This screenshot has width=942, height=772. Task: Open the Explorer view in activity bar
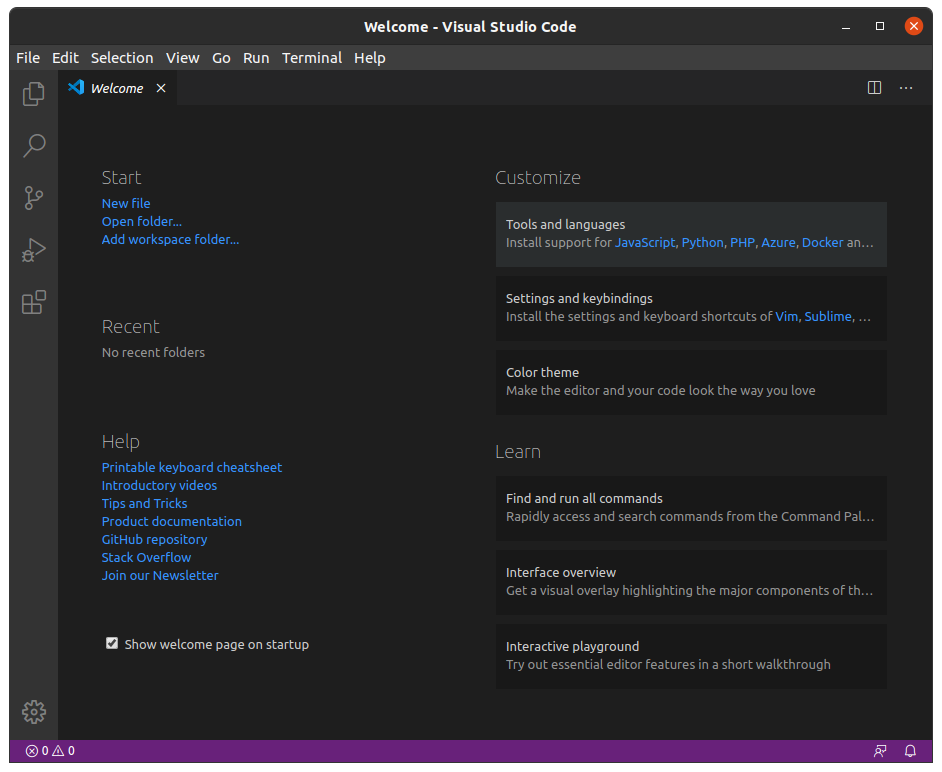point(34,94)
